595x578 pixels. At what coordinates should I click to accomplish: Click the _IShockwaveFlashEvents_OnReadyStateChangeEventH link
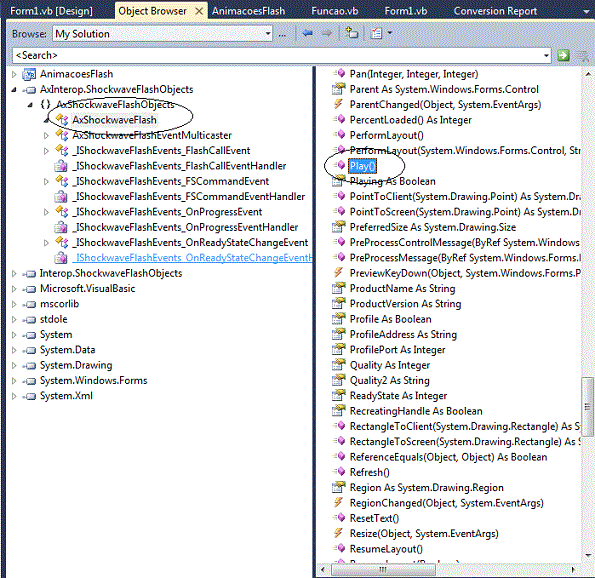[192, 258]
